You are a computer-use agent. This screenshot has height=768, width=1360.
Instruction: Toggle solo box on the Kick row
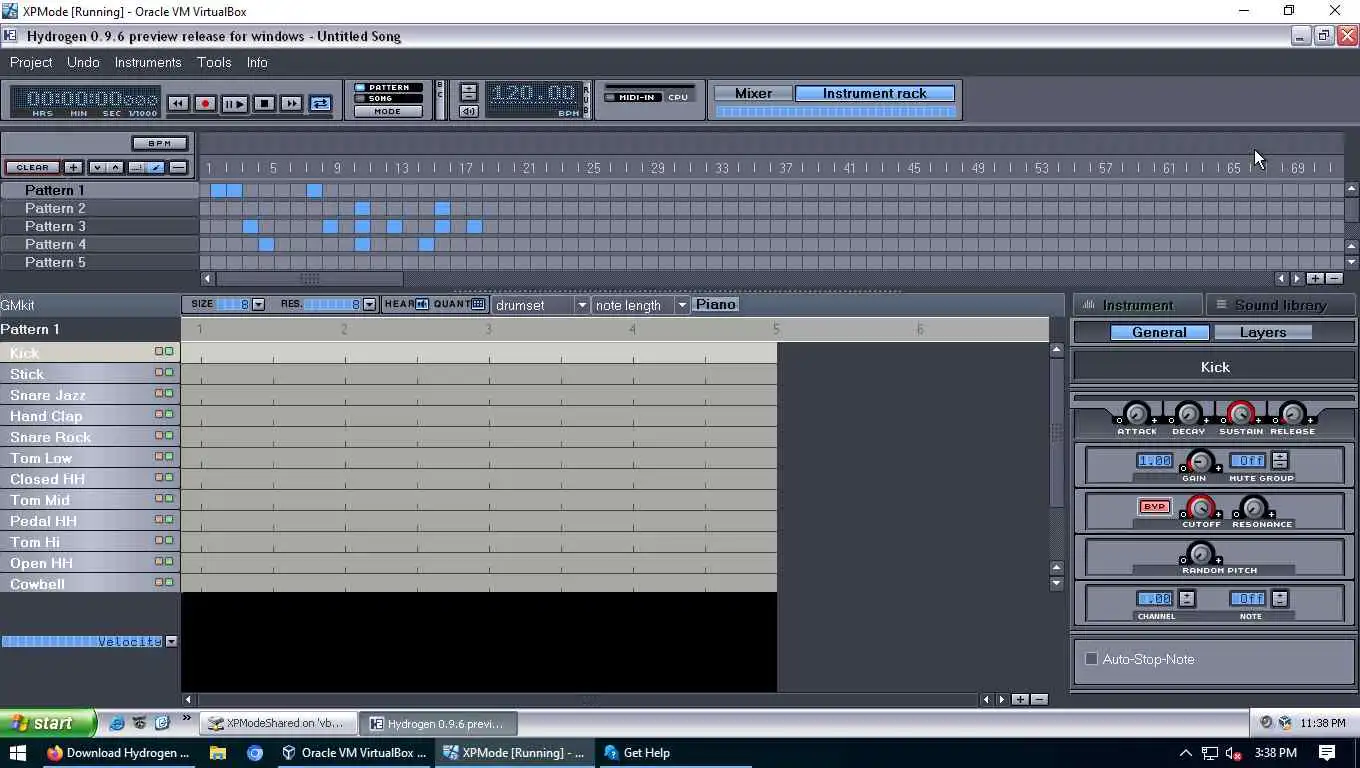(x=169, y=352)
